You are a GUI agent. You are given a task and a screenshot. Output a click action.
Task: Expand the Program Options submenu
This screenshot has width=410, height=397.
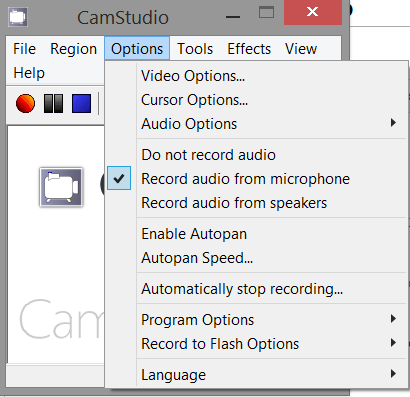[257, 320]
